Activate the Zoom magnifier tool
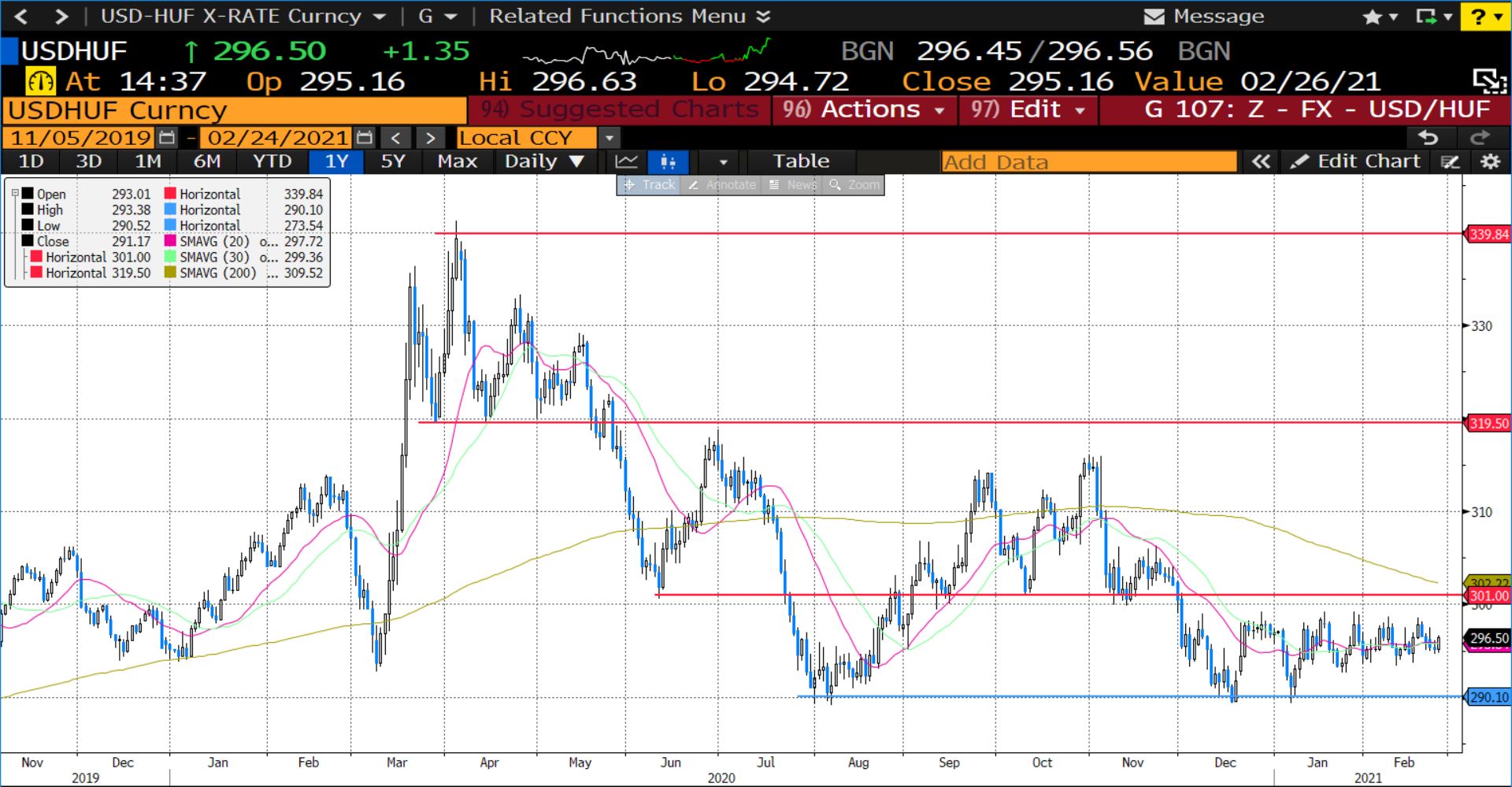The width and height of the screenshot is (1512, 787). pyautogui.click(x=854, y=184)
